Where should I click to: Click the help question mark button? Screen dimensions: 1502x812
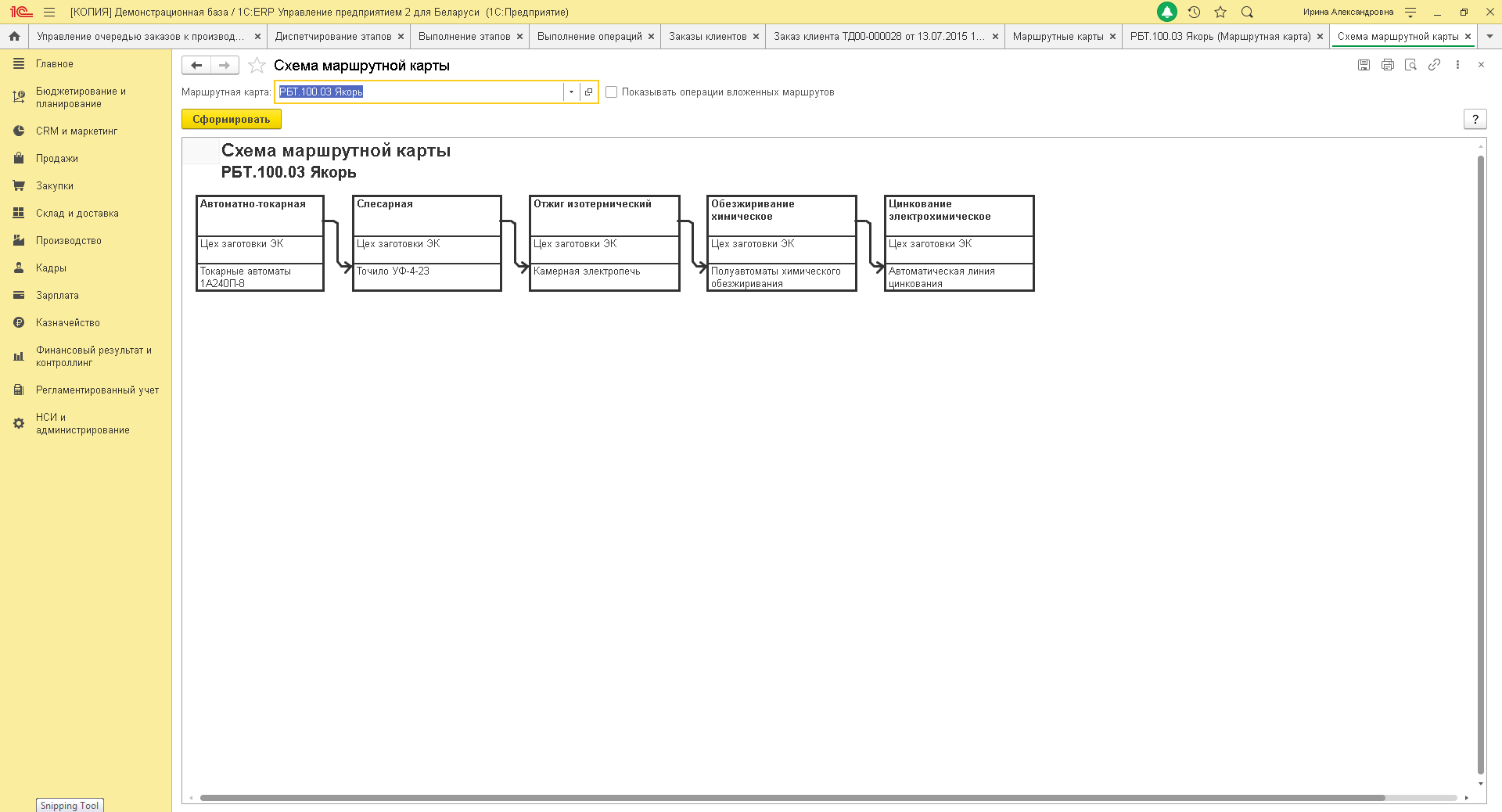tap(1475, 119)
